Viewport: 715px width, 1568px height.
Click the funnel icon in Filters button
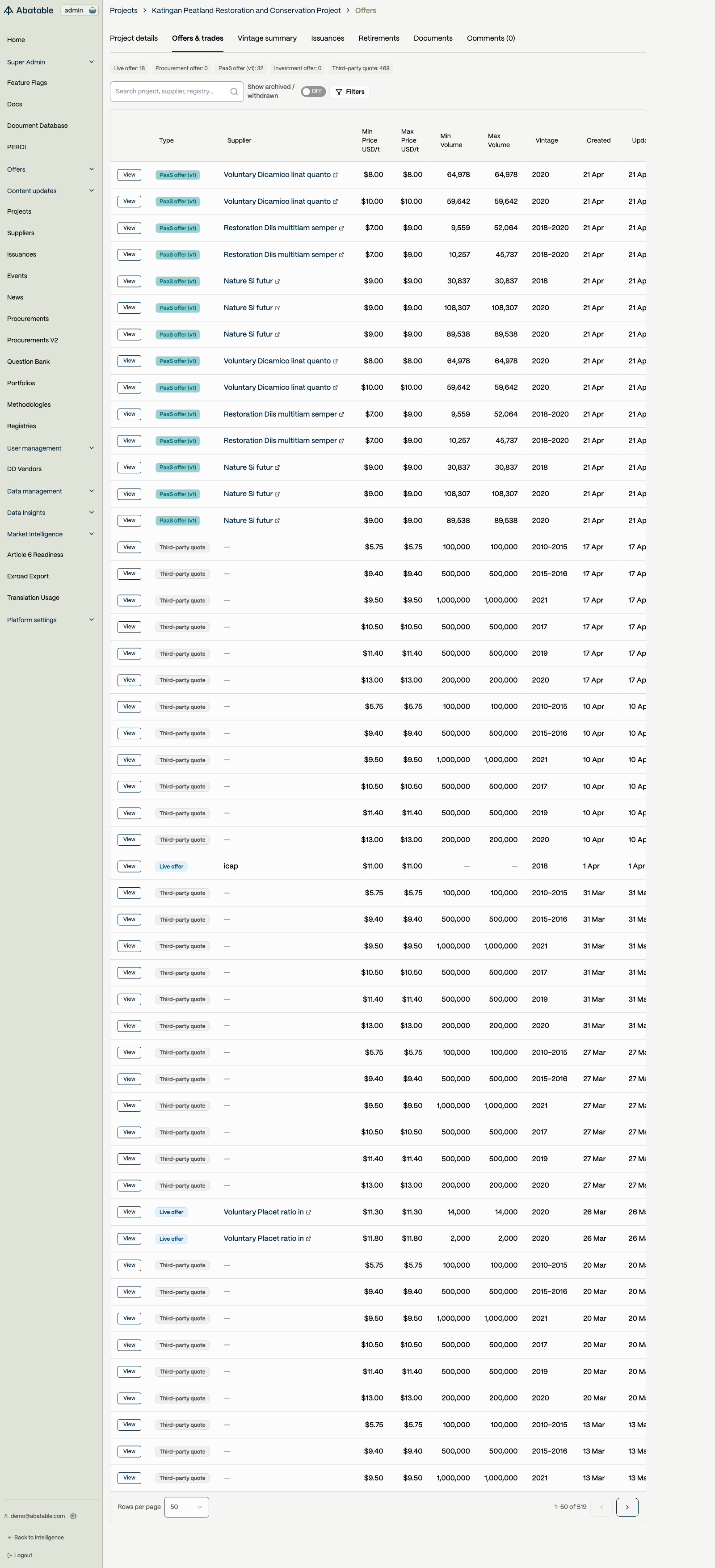click(x=339, y=92)
